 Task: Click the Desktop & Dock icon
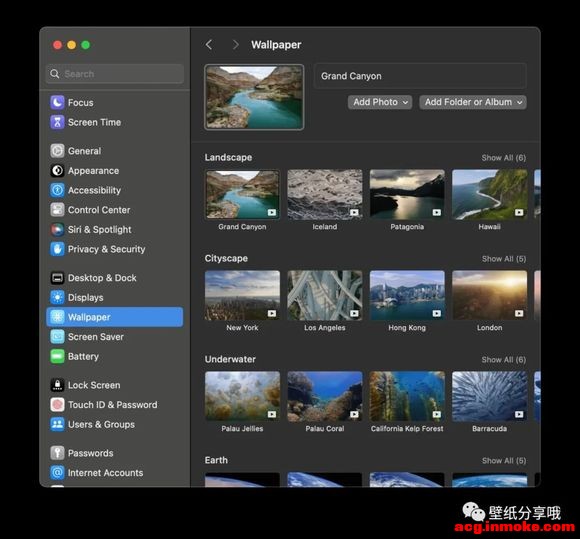coord(57,278)
